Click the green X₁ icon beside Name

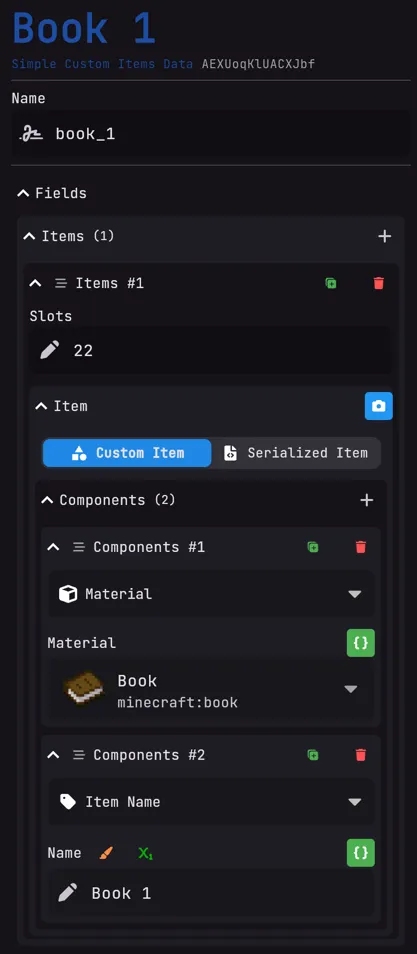pos(145,854)
